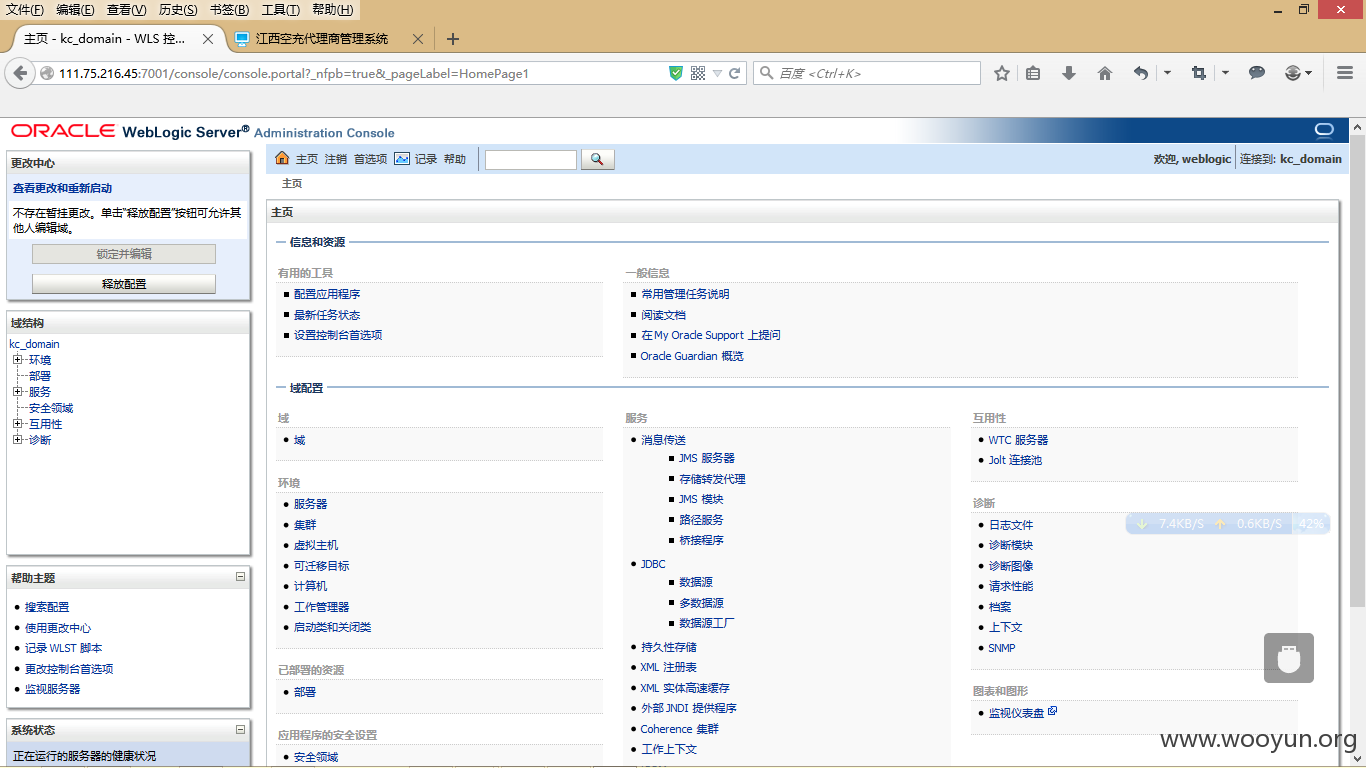Collapse the 帮助主题 panel
The width and height of the screenshot is (1366, 768).
(x=240, y=577)
